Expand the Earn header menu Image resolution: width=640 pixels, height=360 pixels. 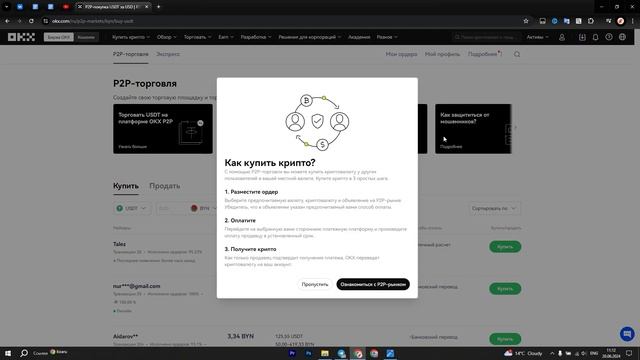coord(226,37)
